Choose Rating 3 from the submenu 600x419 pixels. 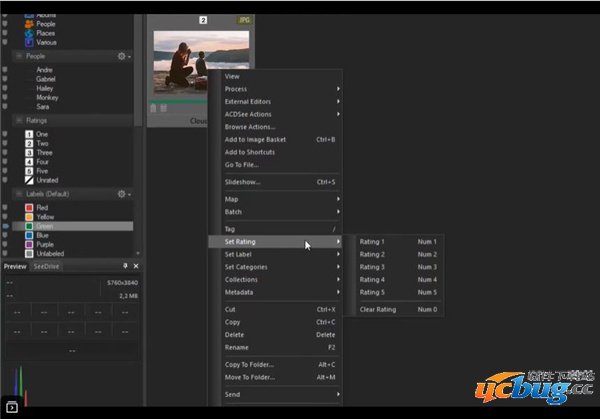pyautogui.click(x=372, y=267)
